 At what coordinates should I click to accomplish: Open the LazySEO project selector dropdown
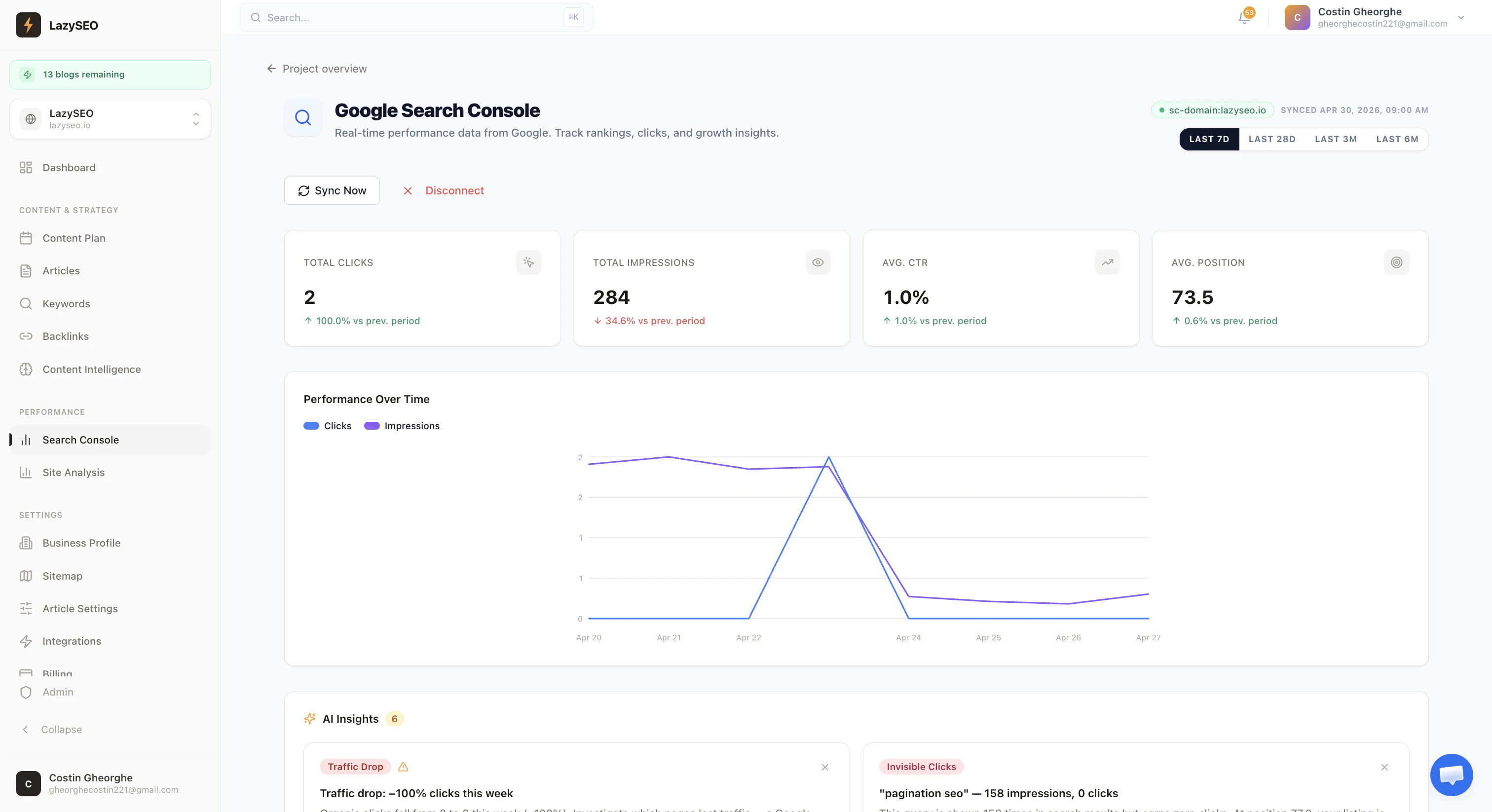pos(110,119)
